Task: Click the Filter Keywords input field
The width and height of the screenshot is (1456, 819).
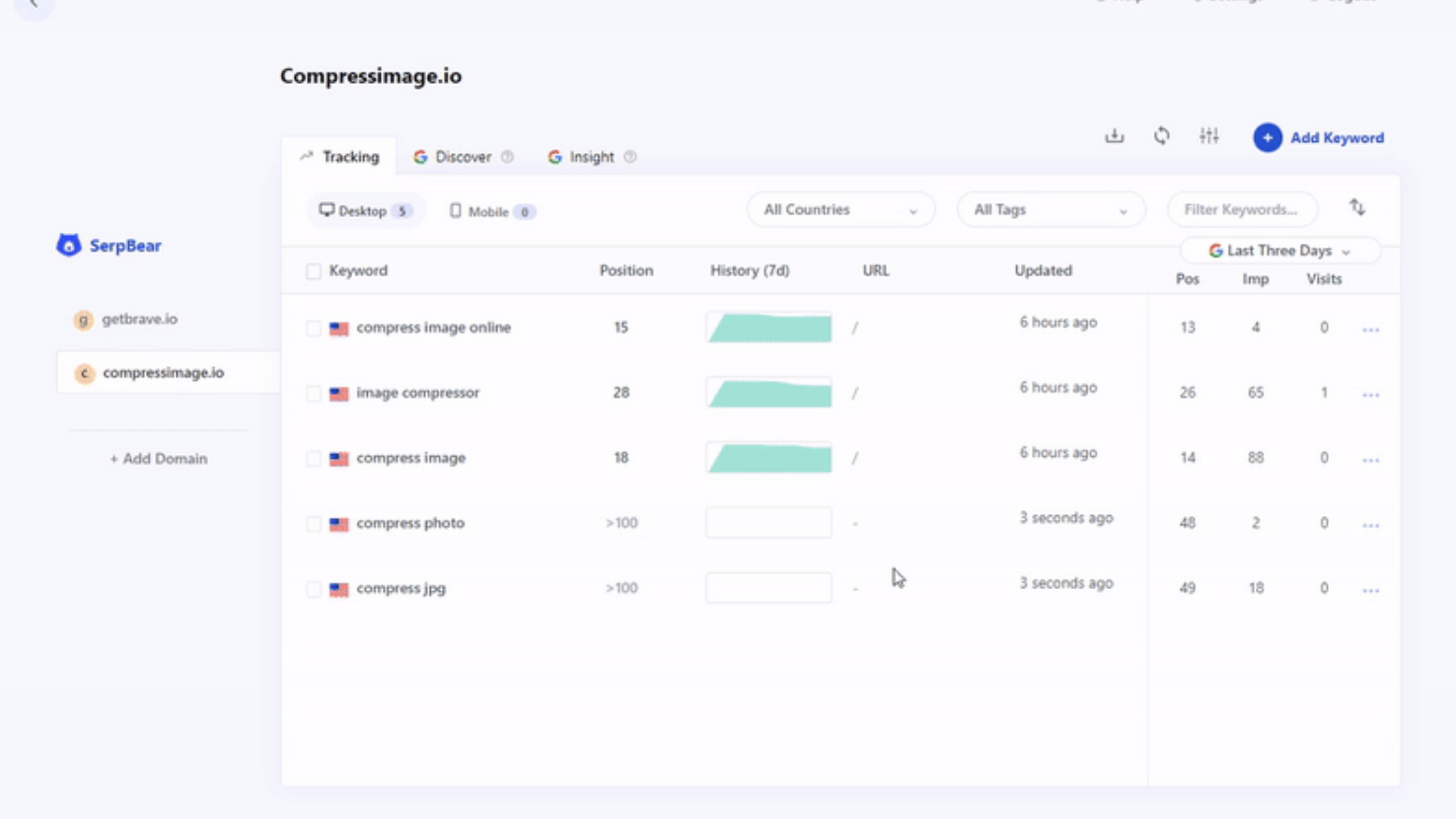Action: pos(1242,209)
